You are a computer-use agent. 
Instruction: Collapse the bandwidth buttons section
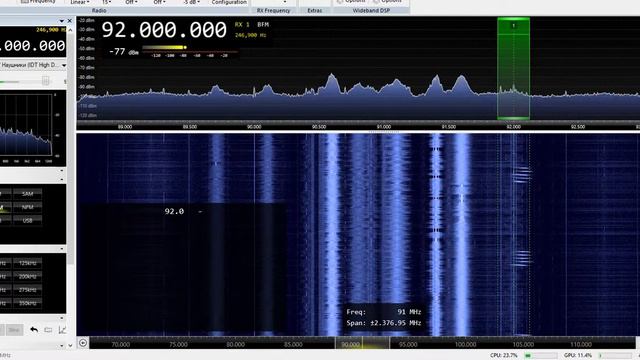tap(62, 249)
